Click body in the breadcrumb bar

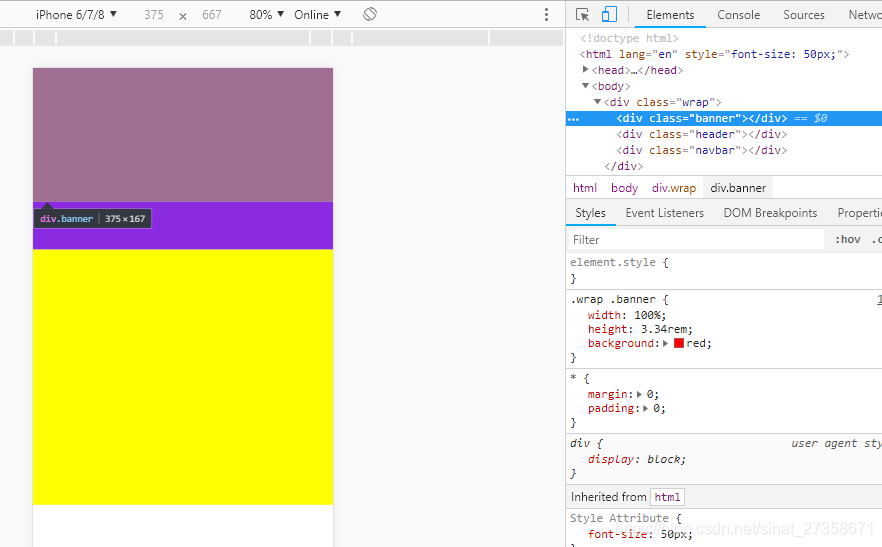(x=624, y=188)
